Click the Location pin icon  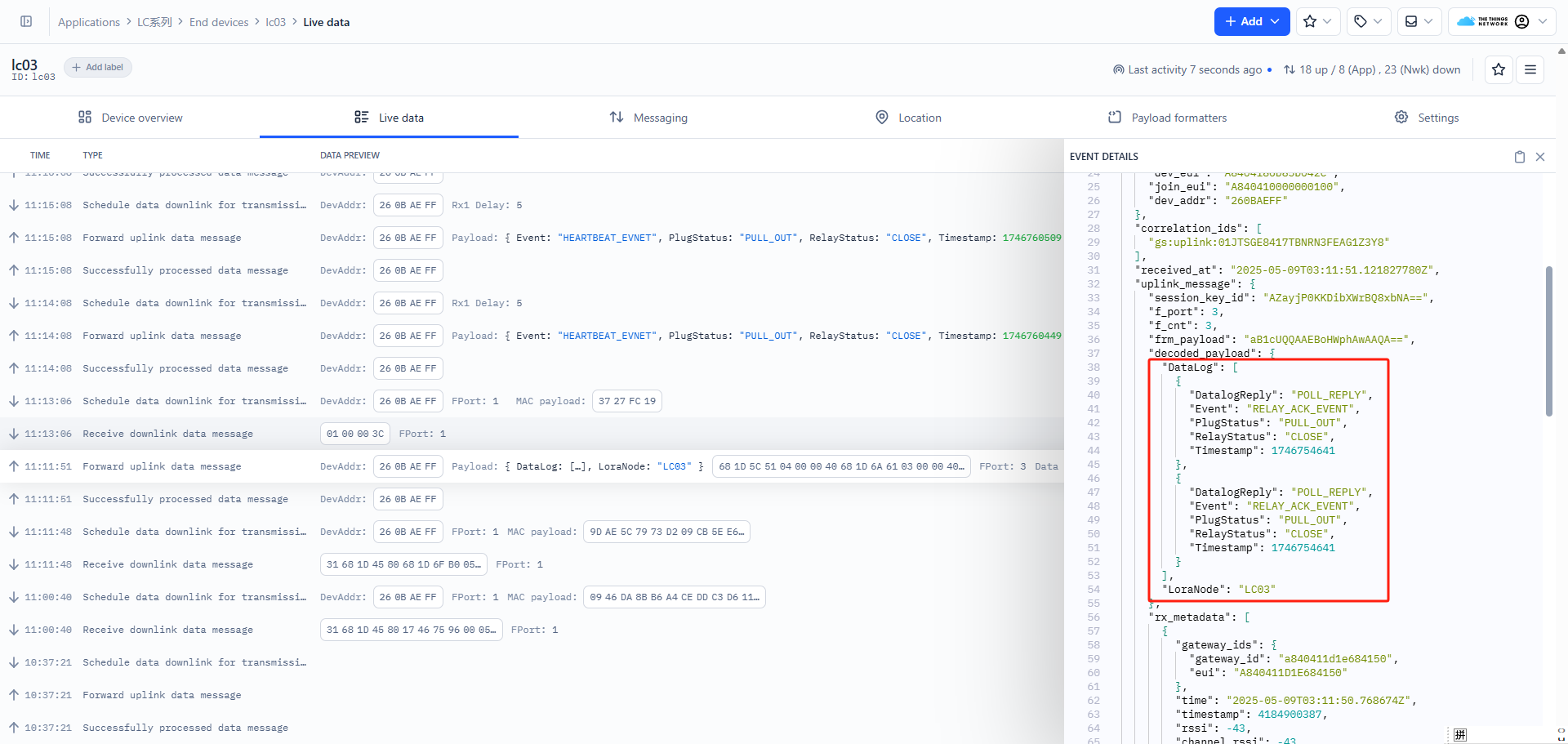click(x=882, y=117)
